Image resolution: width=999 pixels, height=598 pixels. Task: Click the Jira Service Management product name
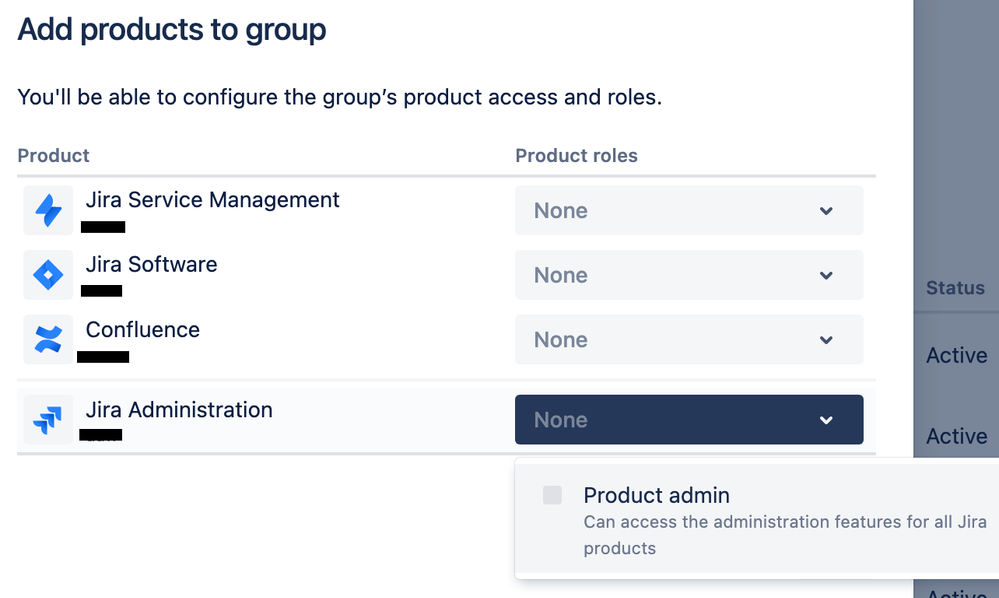click(212, 200)
